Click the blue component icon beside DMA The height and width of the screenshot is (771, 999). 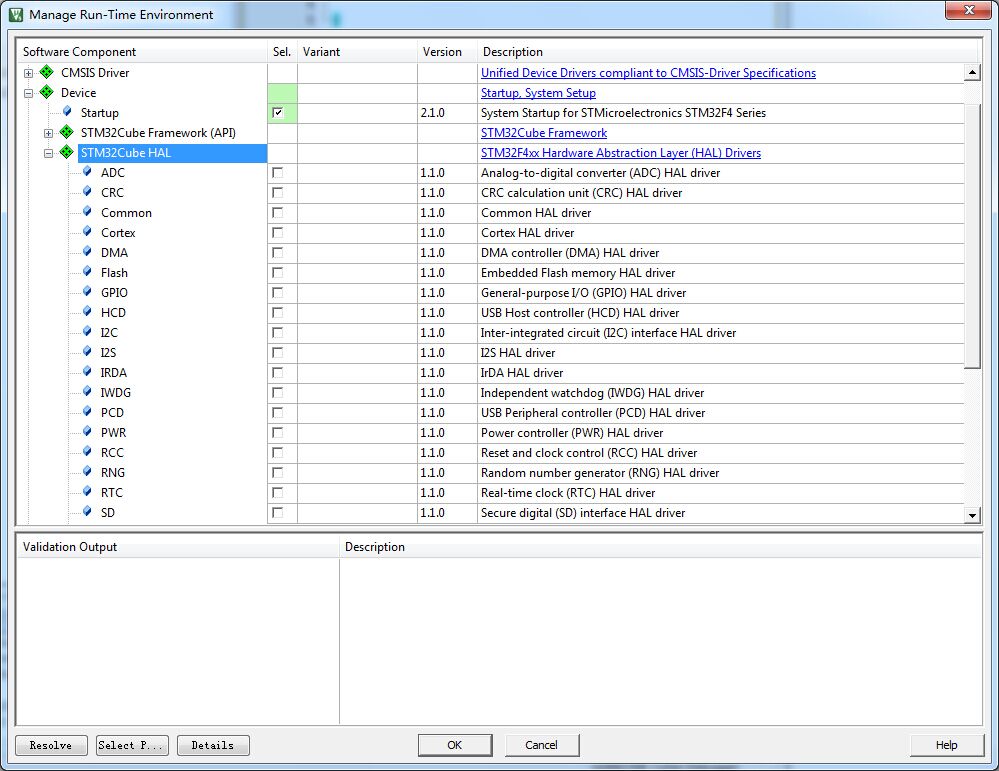pos(87,251)
